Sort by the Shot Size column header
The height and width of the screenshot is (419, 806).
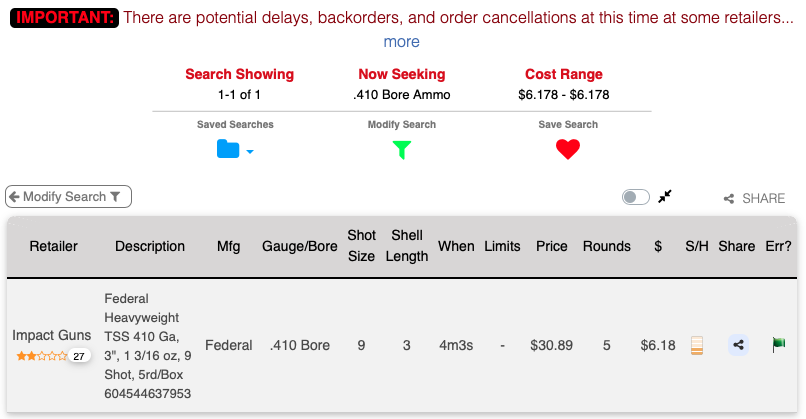[361, 246]
